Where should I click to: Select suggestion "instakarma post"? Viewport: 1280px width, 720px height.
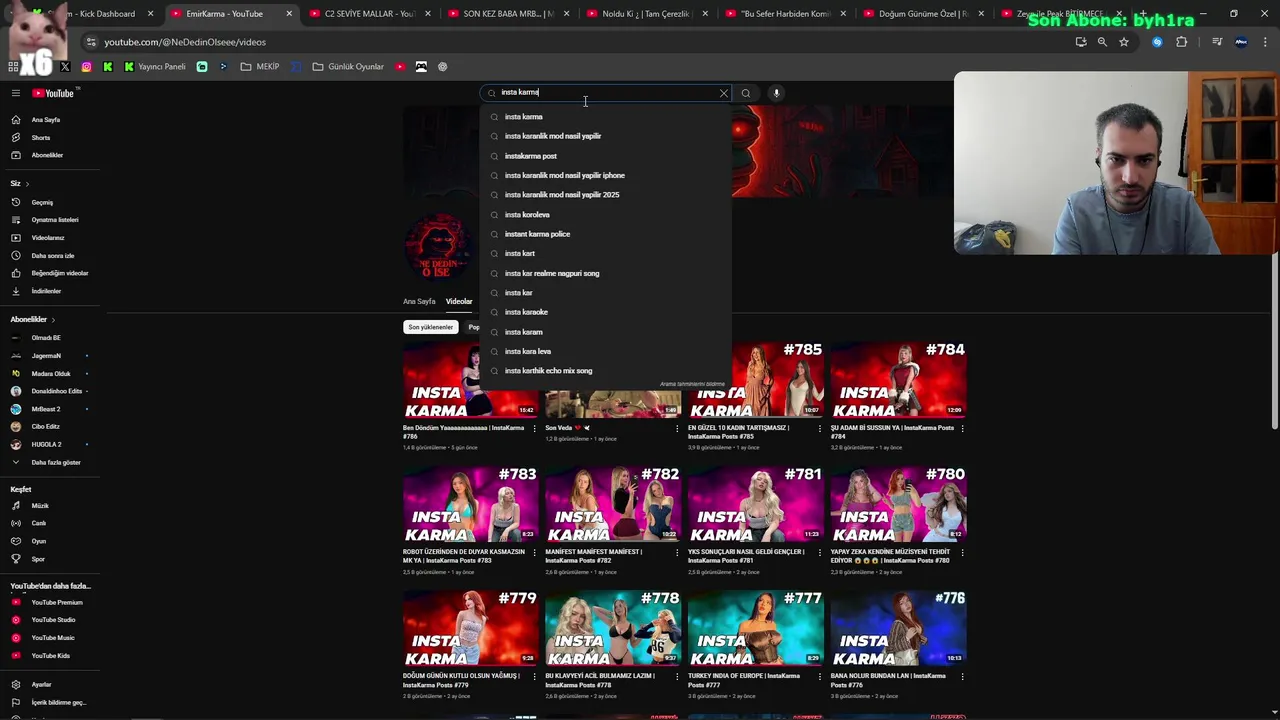(606, 156)
